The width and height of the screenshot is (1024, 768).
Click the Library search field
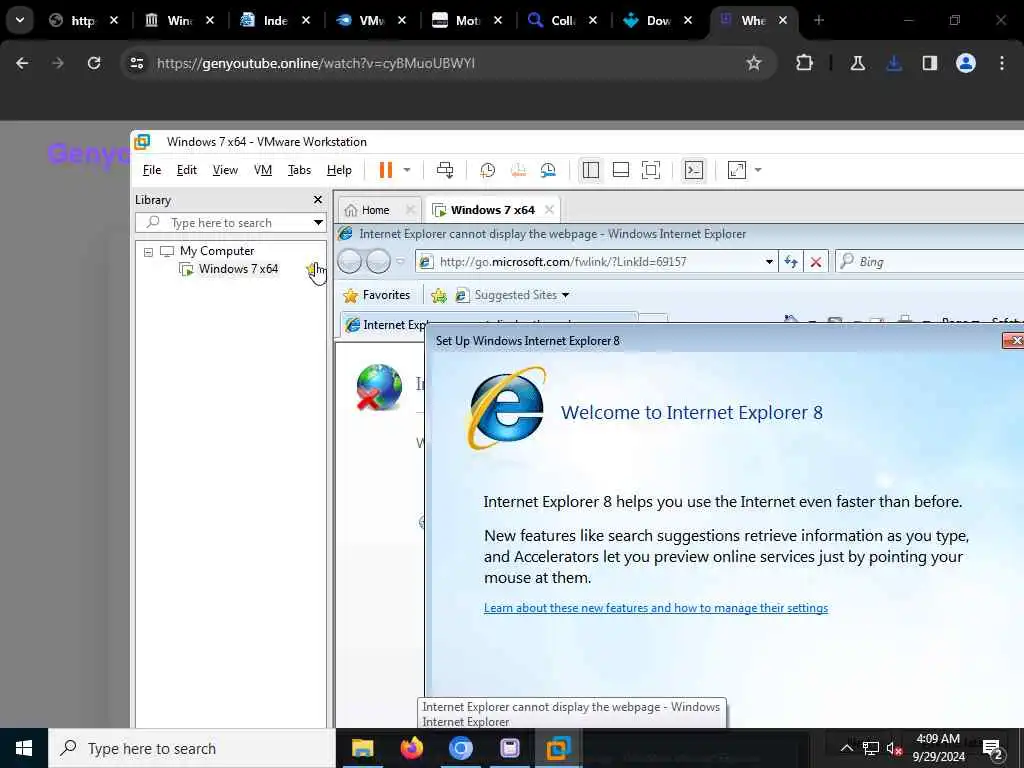click(x=222, y=223)
